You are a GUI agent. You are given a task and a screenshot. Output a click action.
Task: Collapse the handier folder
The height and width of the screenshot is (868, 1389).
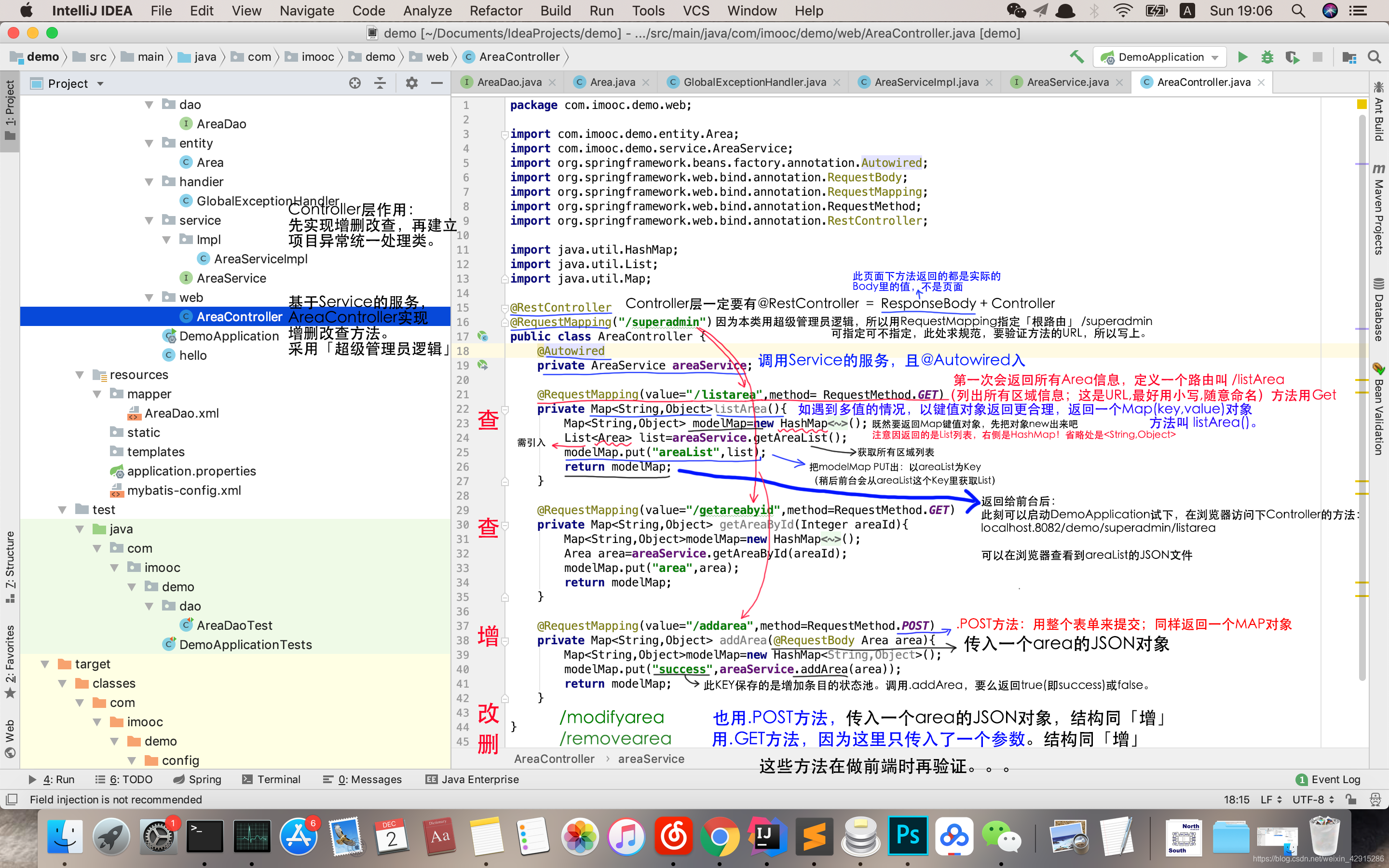[x=149, y=182]
